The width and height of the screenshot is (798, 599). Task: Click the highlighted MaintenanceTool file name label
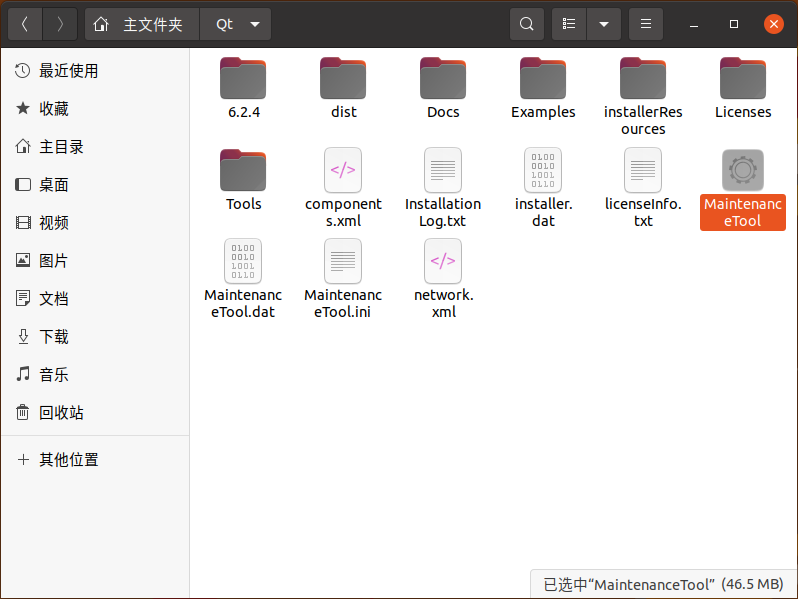(x=743, y=212)
